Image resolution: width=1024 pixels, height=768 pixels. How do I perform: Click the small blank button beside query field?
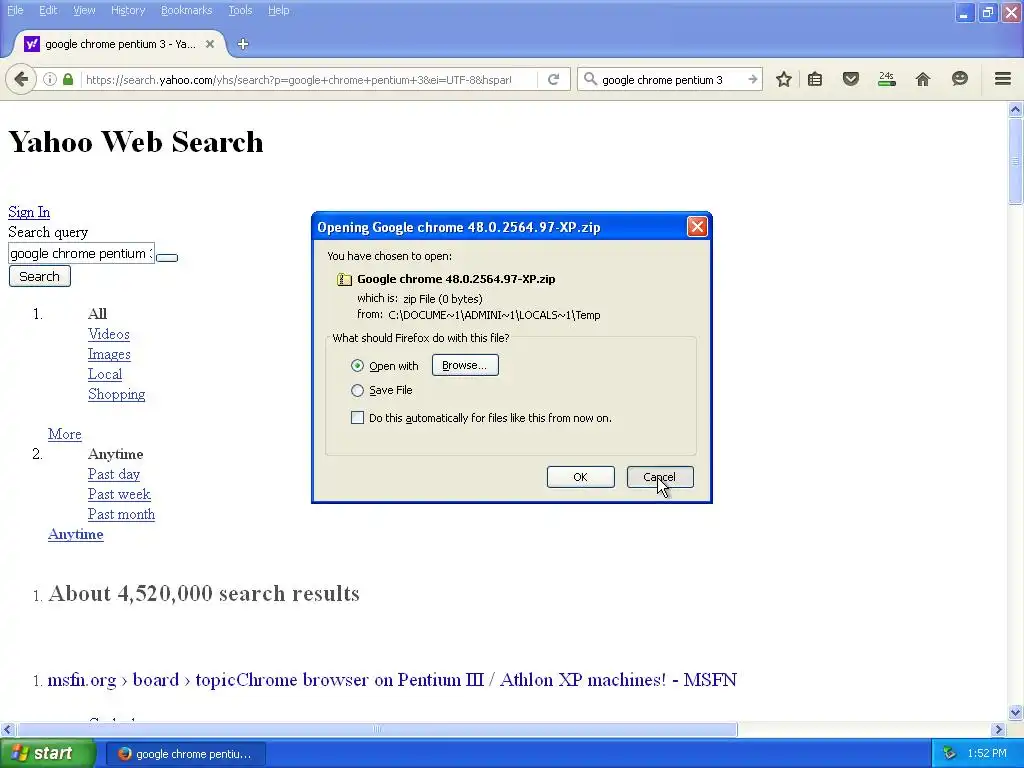167,257
